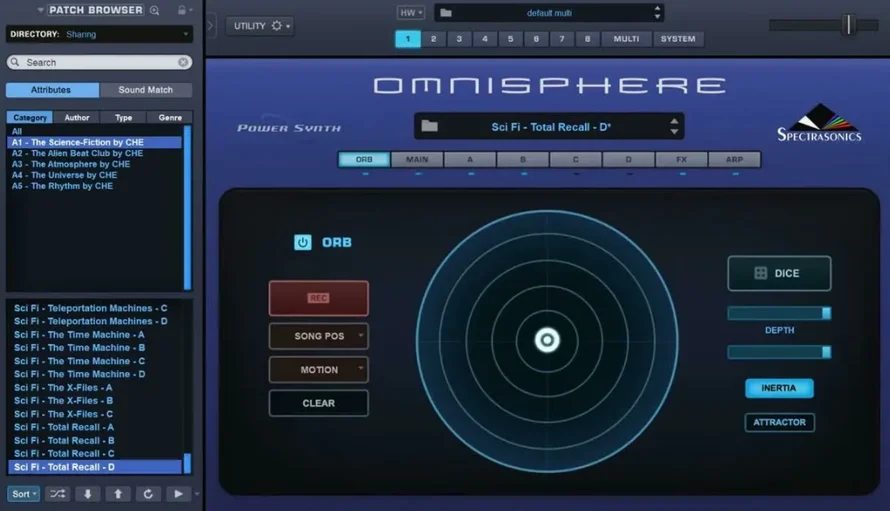Collapse the browser with the side arrow

tap(211, 26)
